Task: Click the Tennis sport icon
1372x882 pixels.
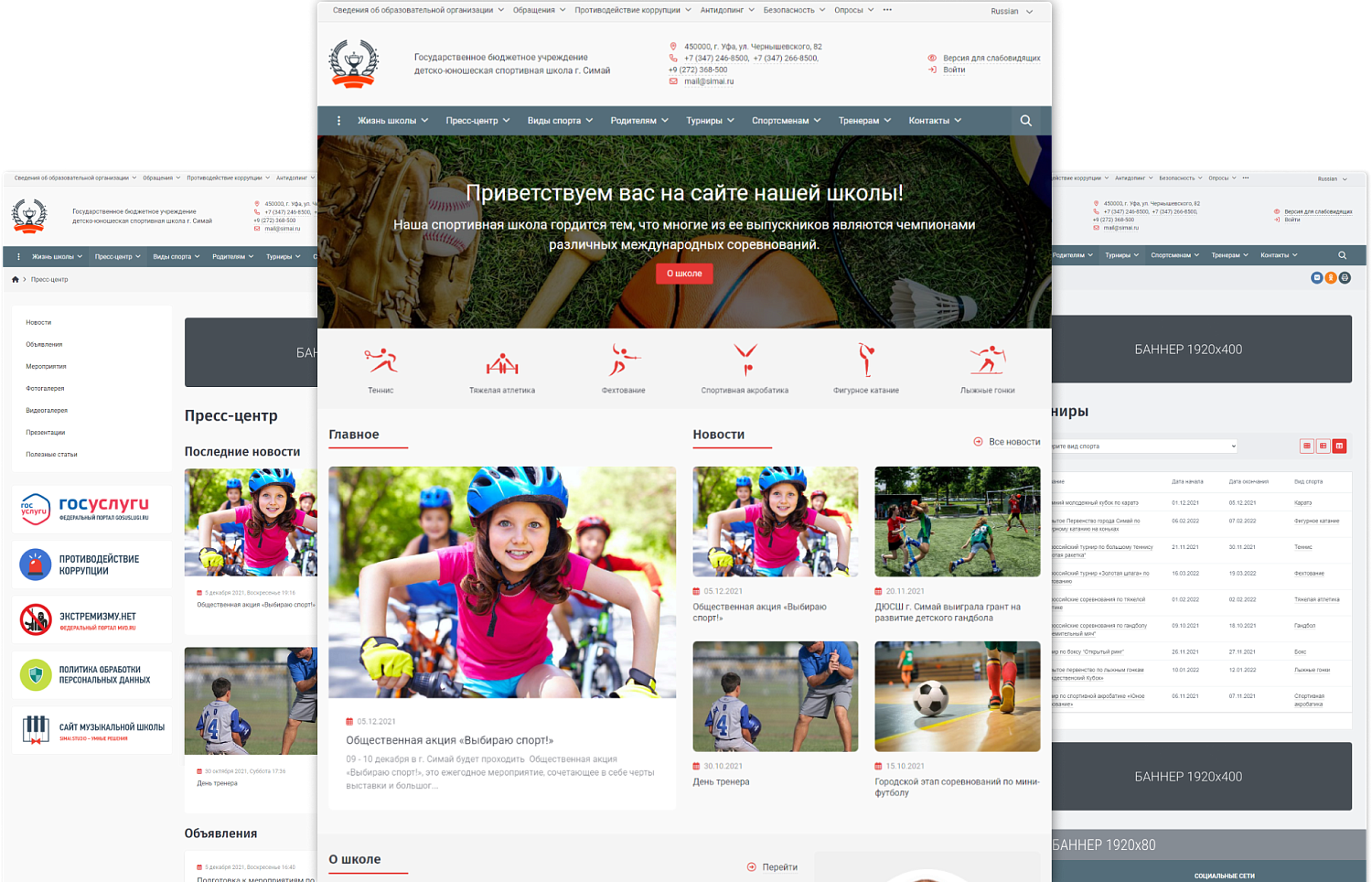Action: (x=381, y=360)
